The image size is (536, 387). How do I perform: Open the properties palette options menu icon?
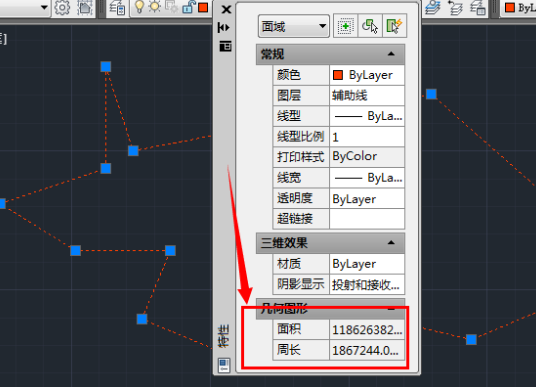coord(225,46)
